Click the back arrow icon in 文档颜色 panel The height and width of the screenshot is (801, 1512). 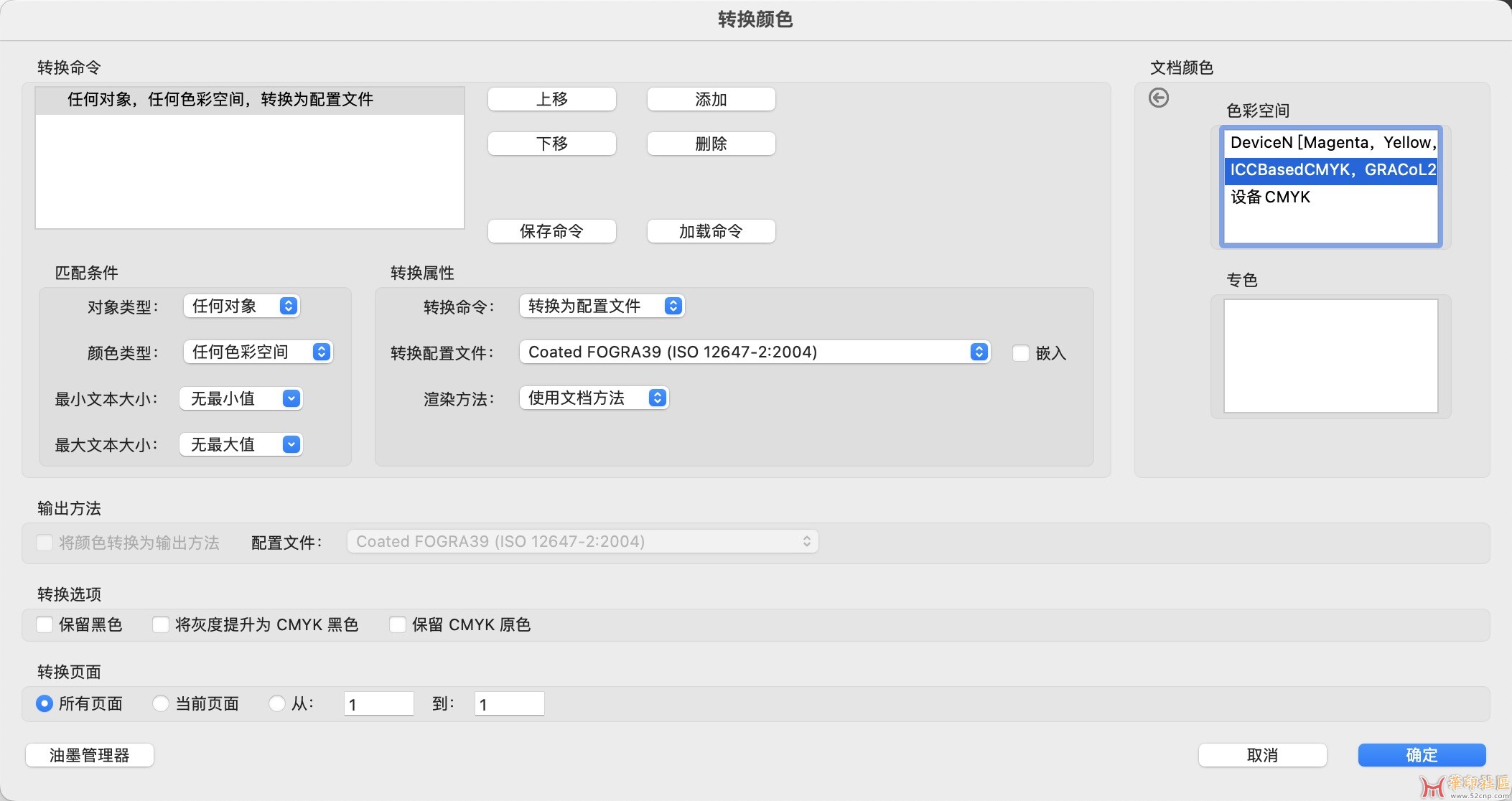click(x=1159, y=98)
